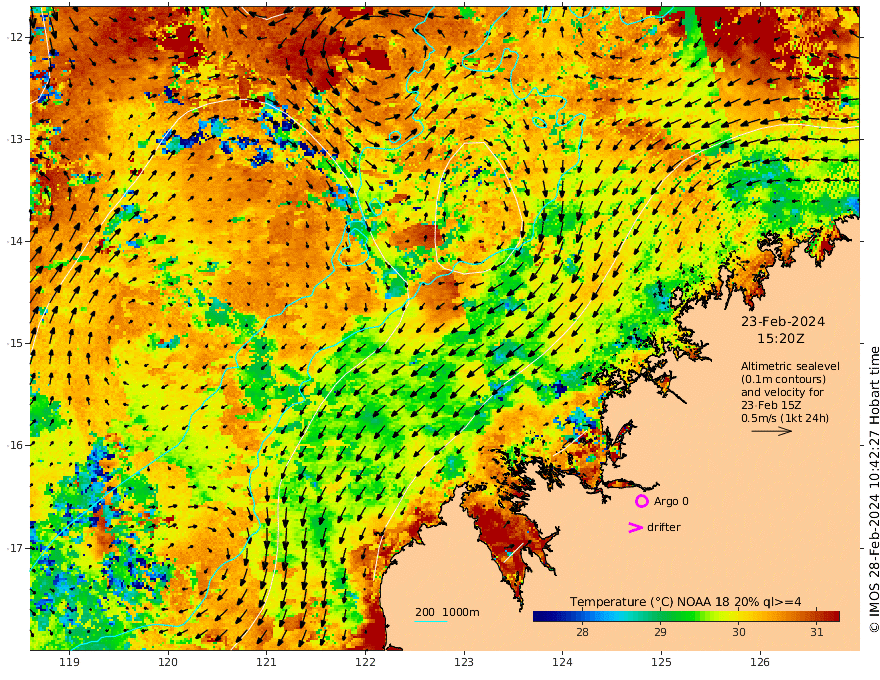This screenshot has width=880, height=680.
Task: Click latitude label -17
Action: pos(15,548)
